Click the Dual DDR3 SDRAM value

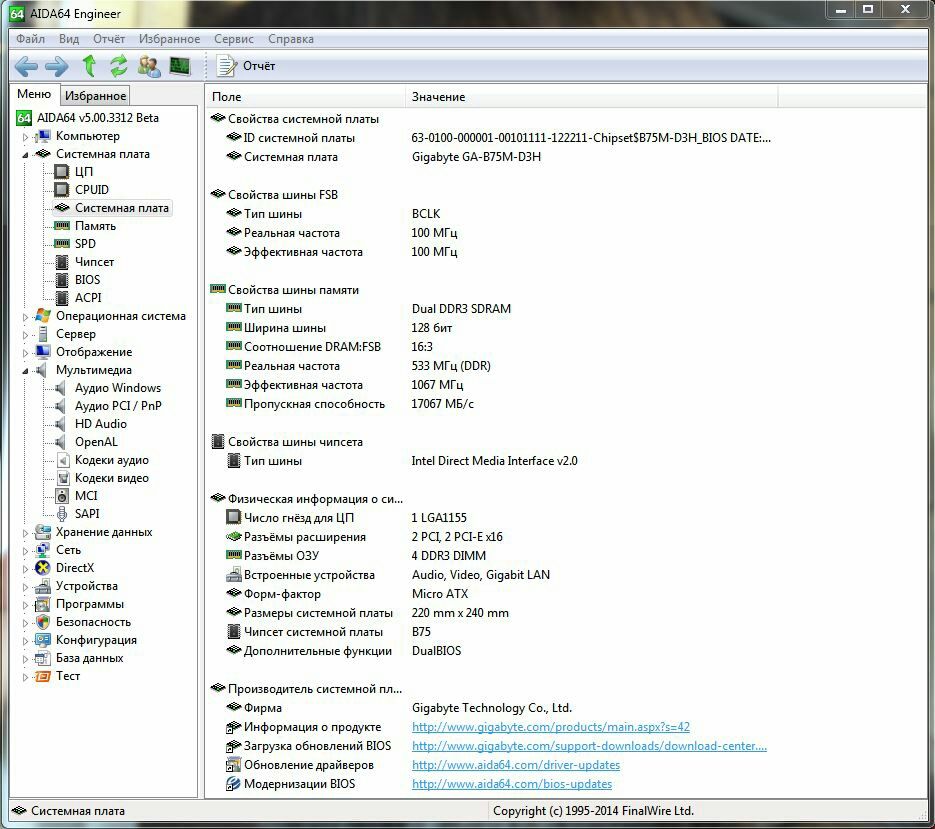[461, 309]
